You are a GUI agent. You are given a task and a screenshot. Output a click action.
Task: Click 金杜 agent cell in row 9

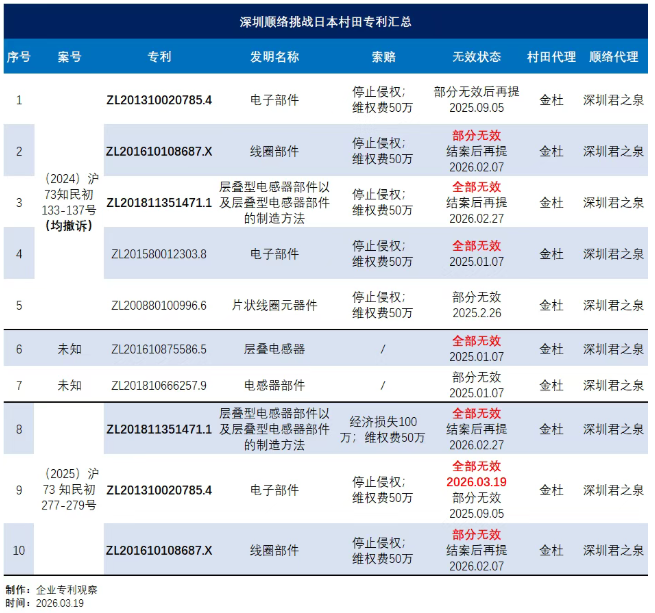pos(551,490)
